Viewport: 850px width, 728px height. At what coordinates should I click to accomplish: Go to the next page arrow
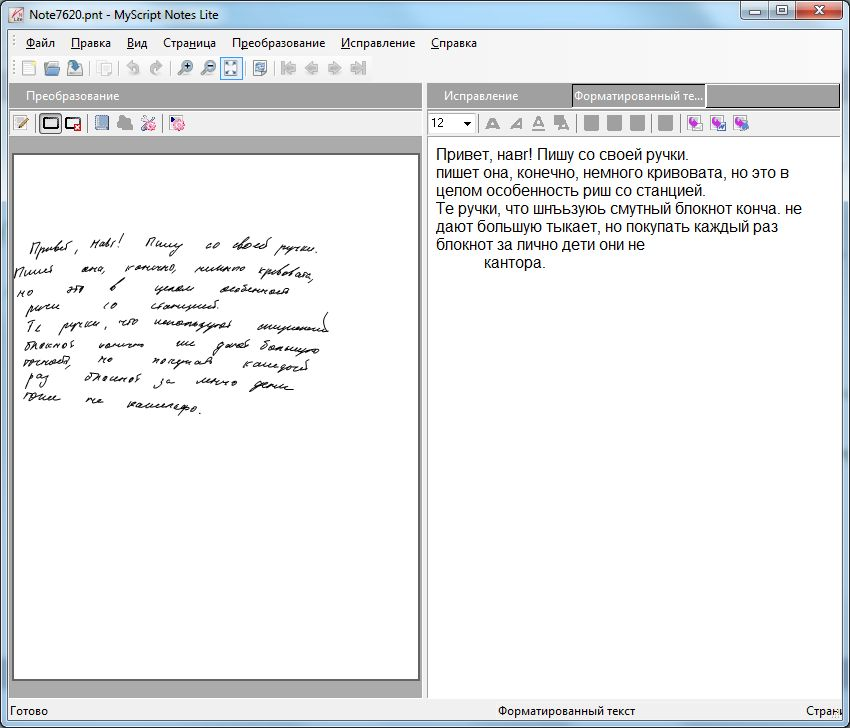coord(335,68)
